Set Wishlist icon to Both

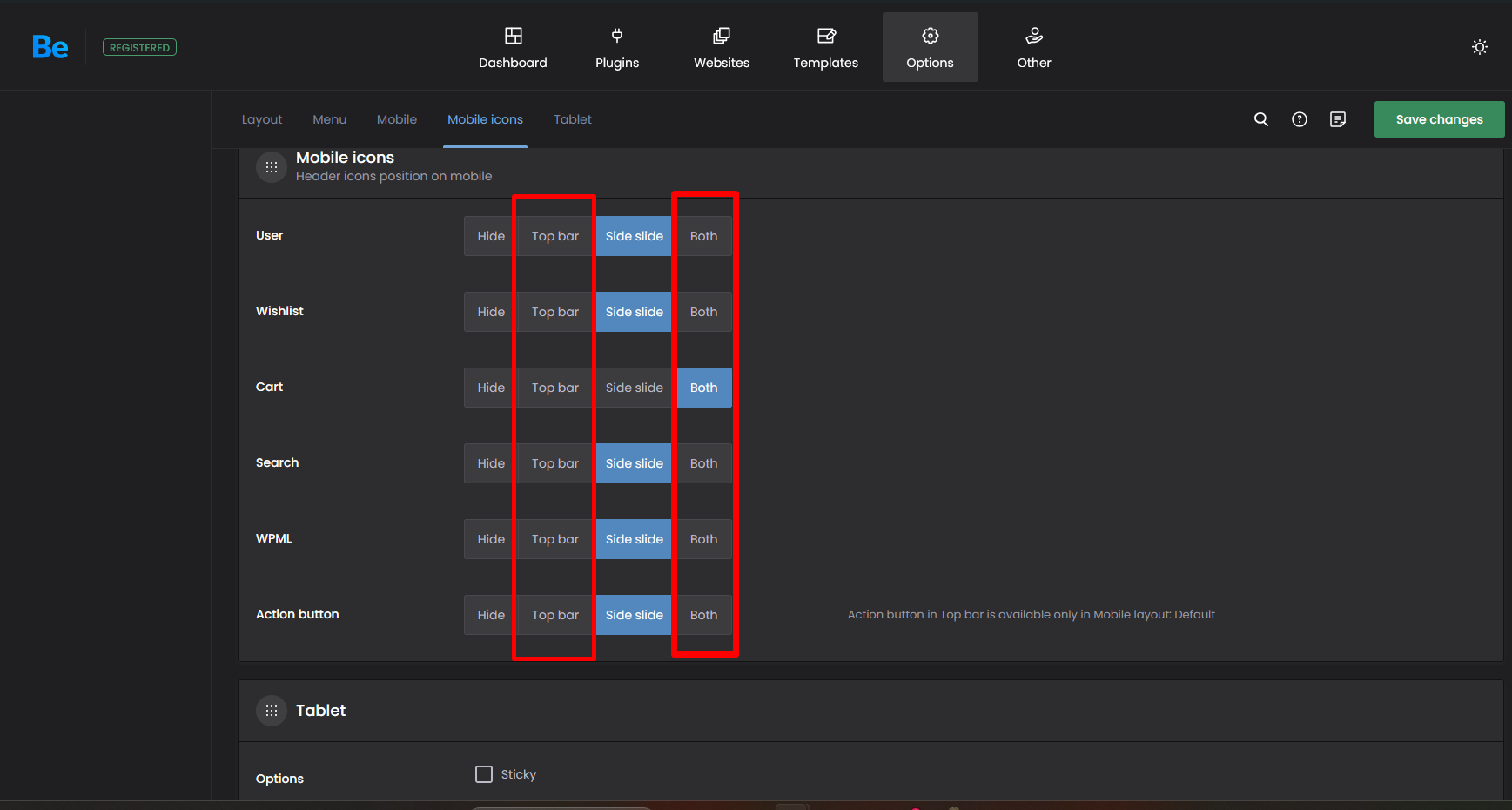703,312
